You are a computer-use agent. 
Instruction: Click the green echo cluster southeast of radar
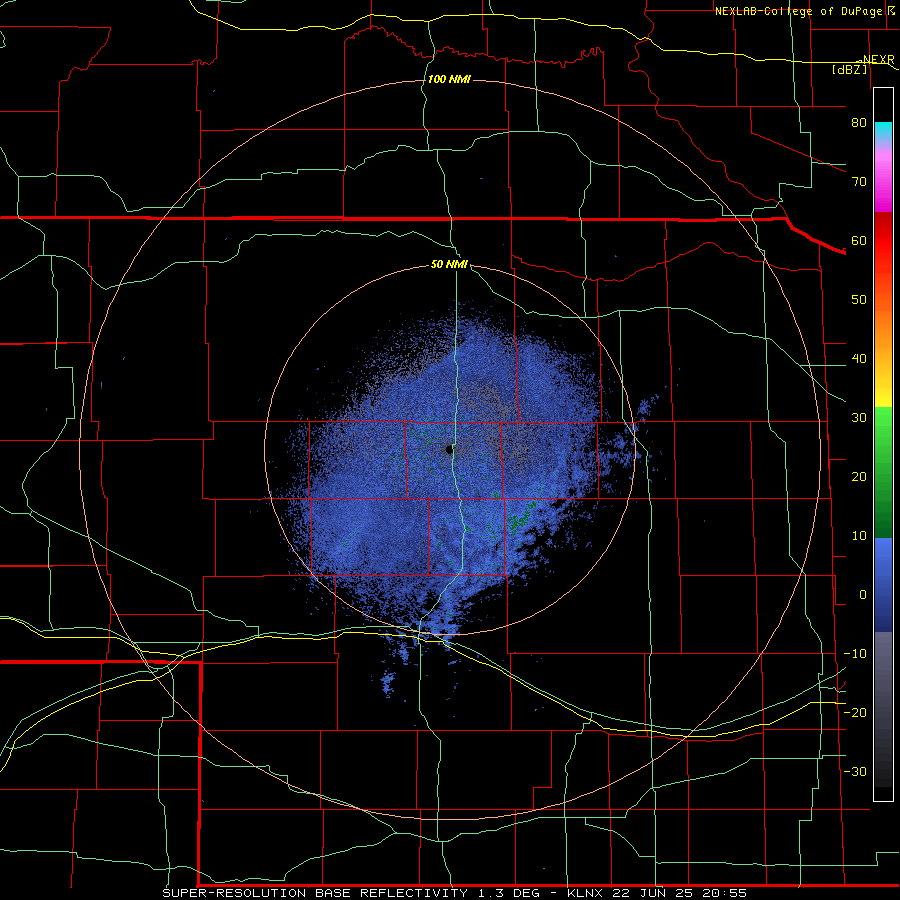tap(520, 518)
